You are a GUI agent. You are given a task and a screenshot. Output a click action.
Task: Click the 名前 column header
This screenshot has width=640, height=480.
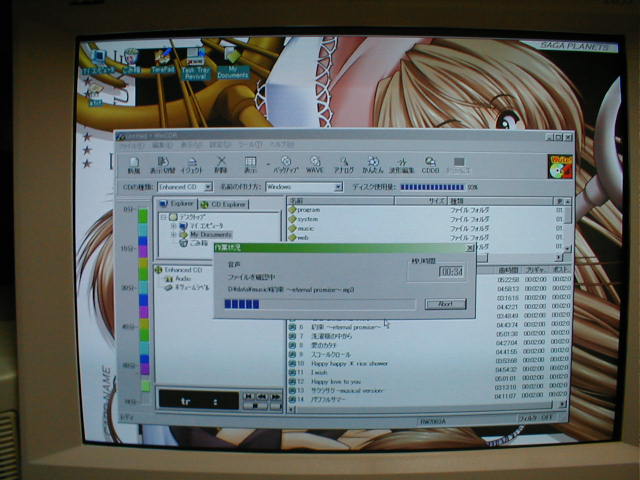(341, 201)
